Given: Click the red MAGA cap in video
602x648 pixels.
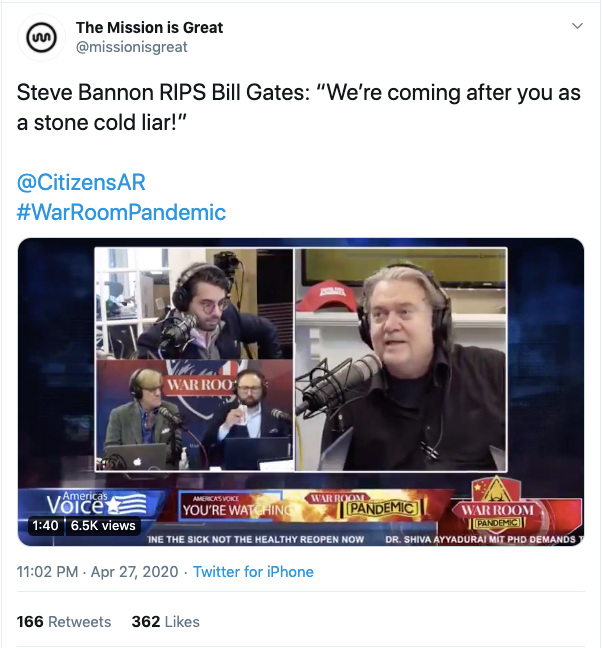Looking at the screenshot, I should (x=326, y=296).
